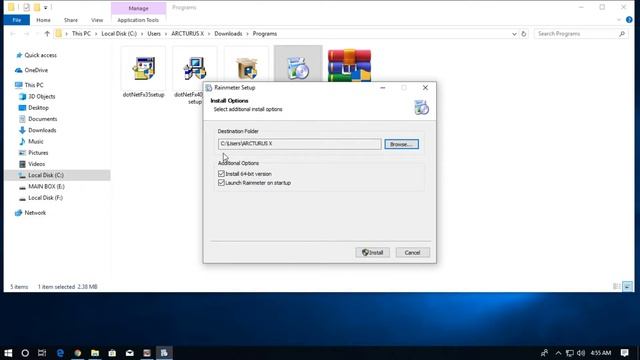
Task: Switch to large icons view button
Action: [628, 287]
